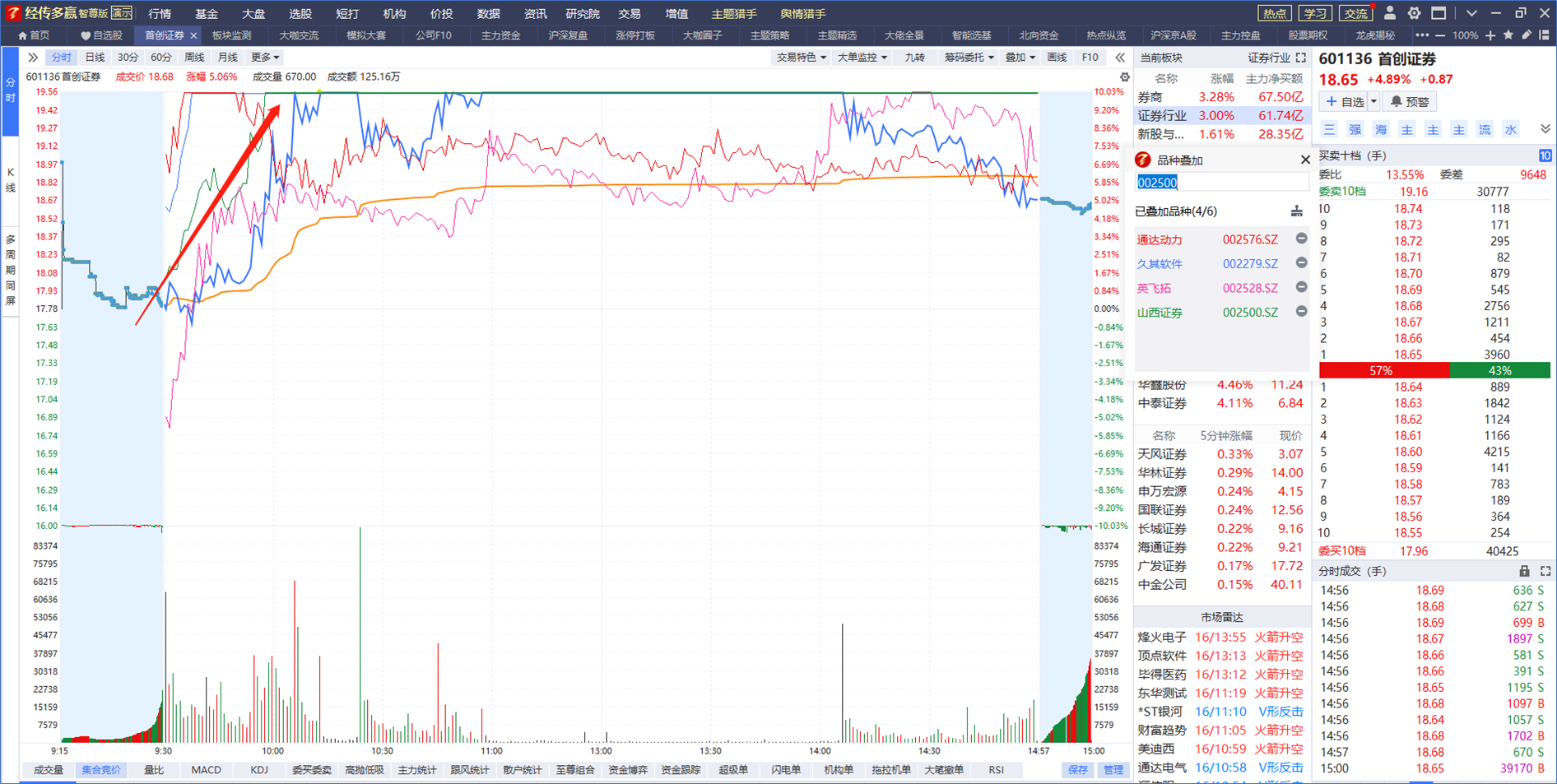
Task: Open the 研究院 menu
Action: click(x=583, y=13)
